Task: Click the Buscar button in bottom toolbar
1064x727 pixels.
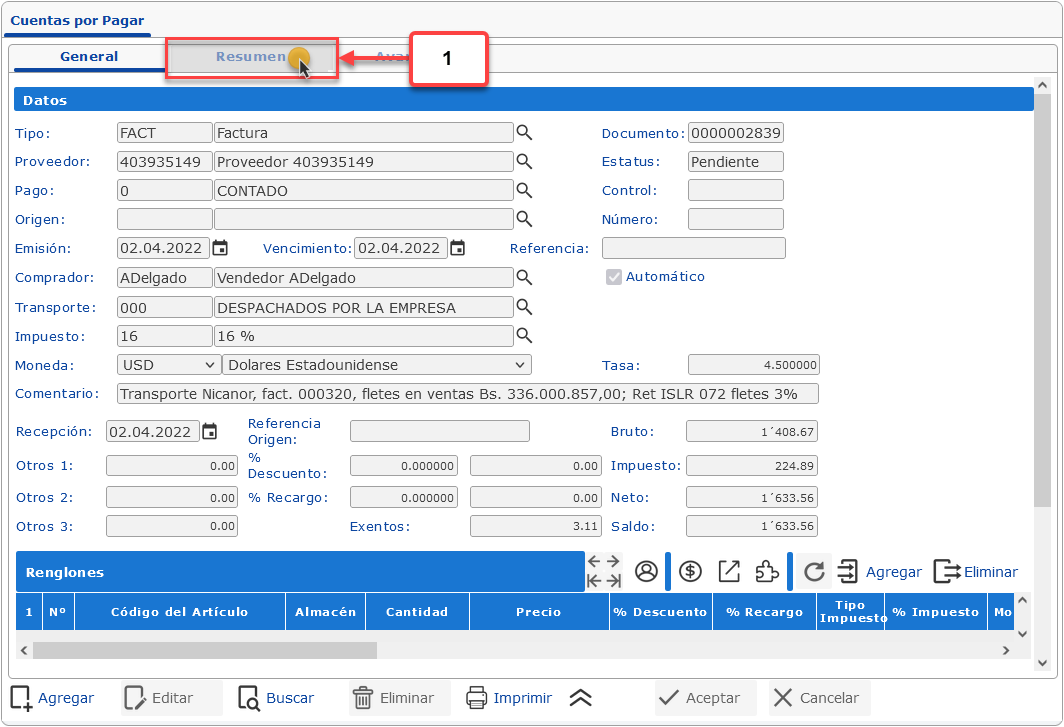Action: click(x=277, y=698)
